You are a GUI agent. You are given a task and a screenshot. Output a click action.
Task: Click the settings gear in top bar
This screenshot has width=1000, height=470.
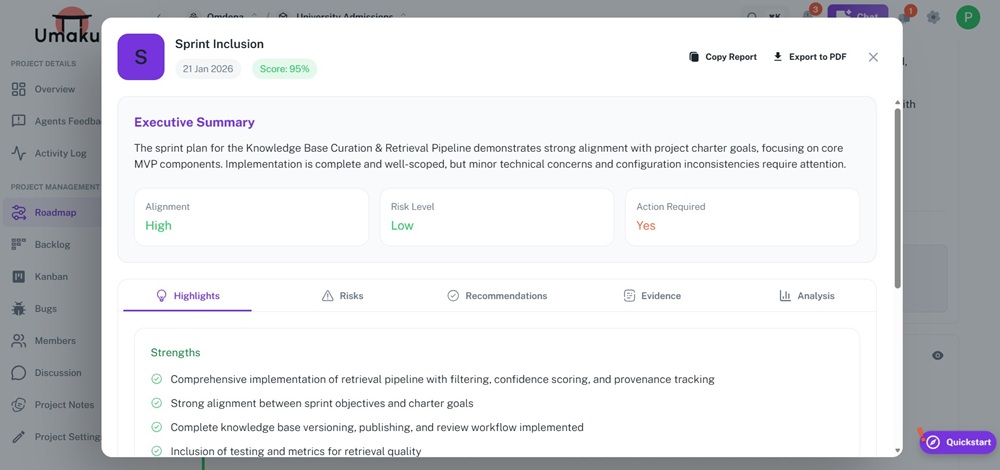933,17
